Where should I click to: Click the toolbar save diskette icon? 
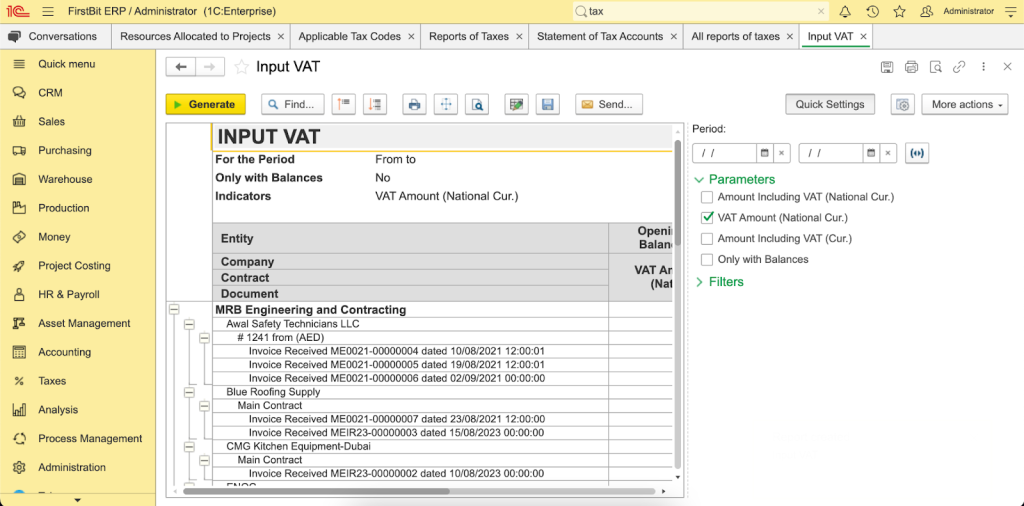coord(548,104)
